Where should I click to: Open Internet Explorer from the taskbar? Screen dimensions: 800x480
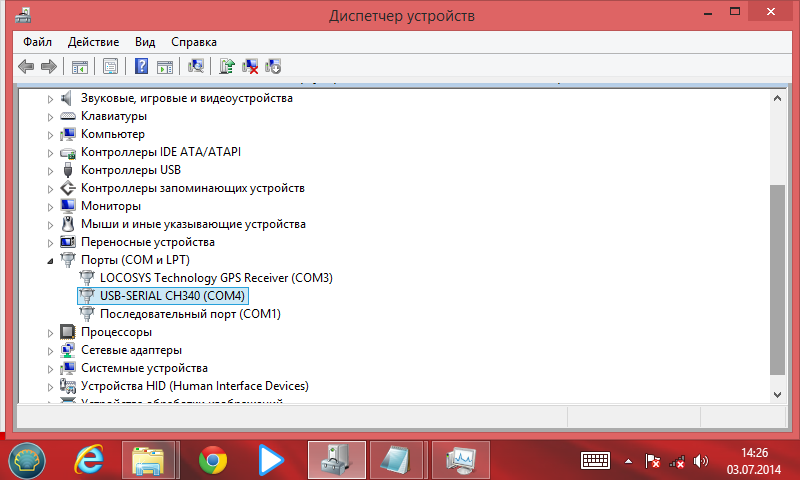click(x=89, y=461)
